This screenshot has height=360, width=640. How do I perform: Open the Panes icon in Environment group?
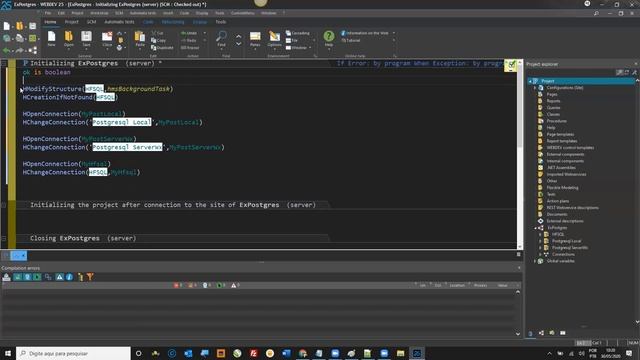tap(255, 37)
